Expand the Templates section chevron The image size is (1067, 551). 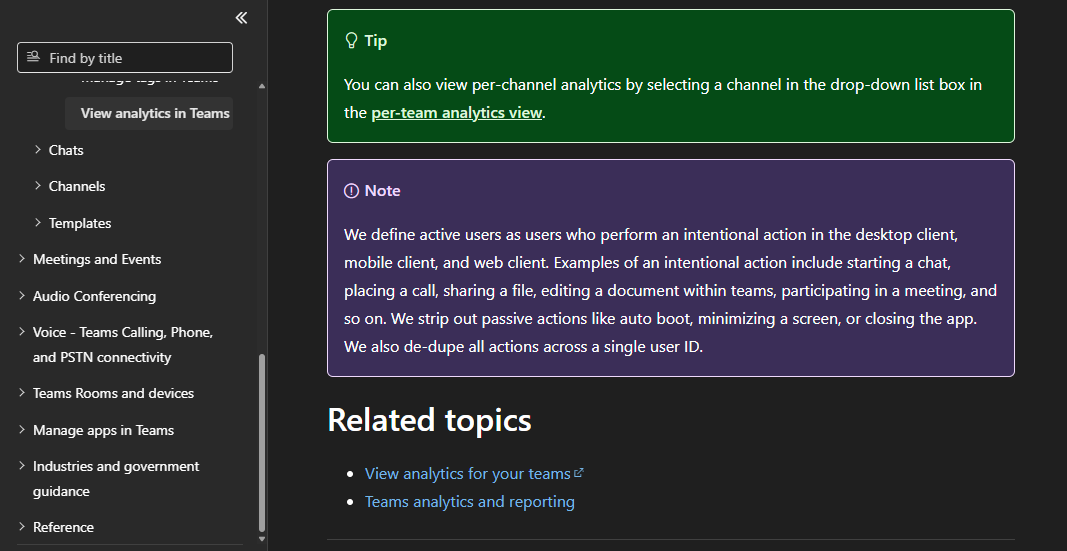point(38,222)
